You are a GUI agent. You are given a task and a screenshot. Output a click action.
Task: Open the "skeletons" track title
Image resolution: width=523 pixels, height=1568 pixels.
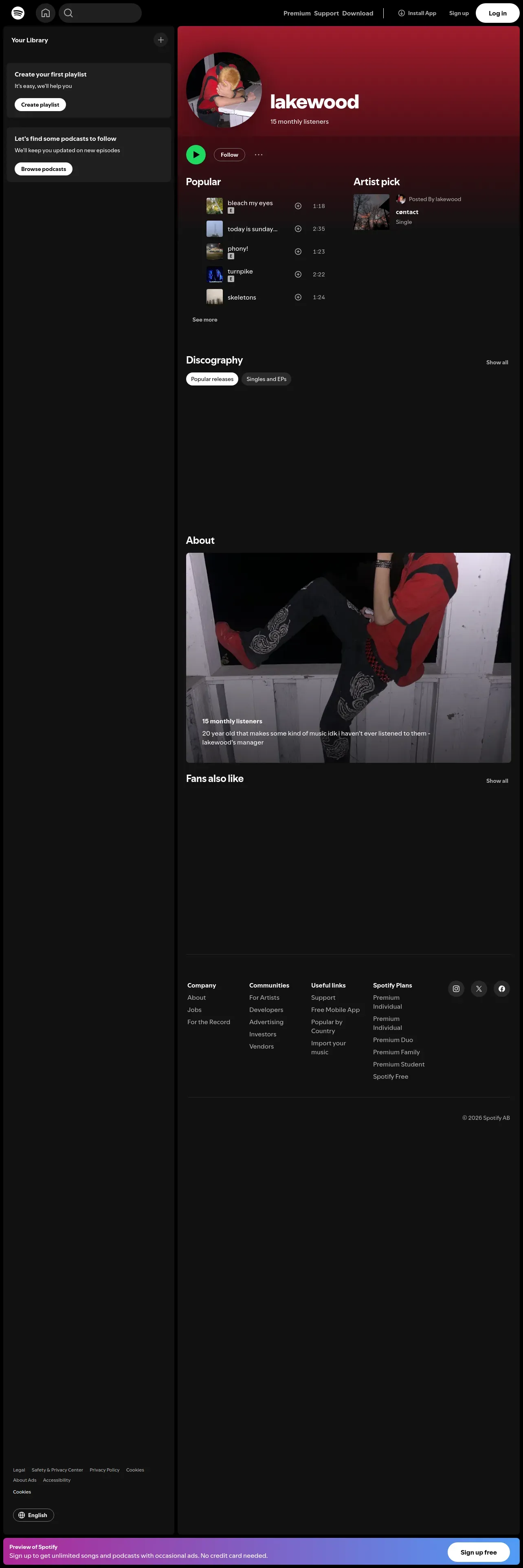point(242,298)
